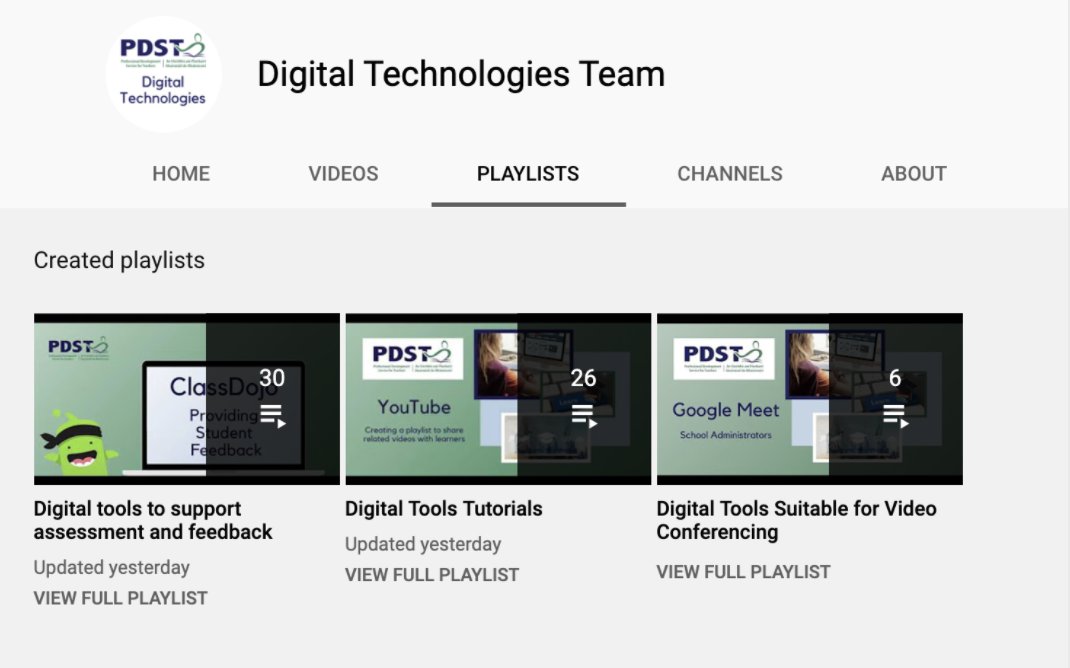Viewport: 1070px width, 668px height.
Task: Open the Google Meet playlist thumbnail
Action: [809, 399]
